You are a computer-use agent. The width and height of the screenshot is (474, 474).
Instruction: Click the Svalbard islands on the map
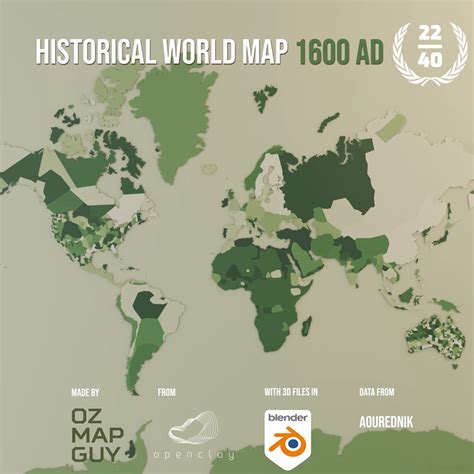pos(265,98)
